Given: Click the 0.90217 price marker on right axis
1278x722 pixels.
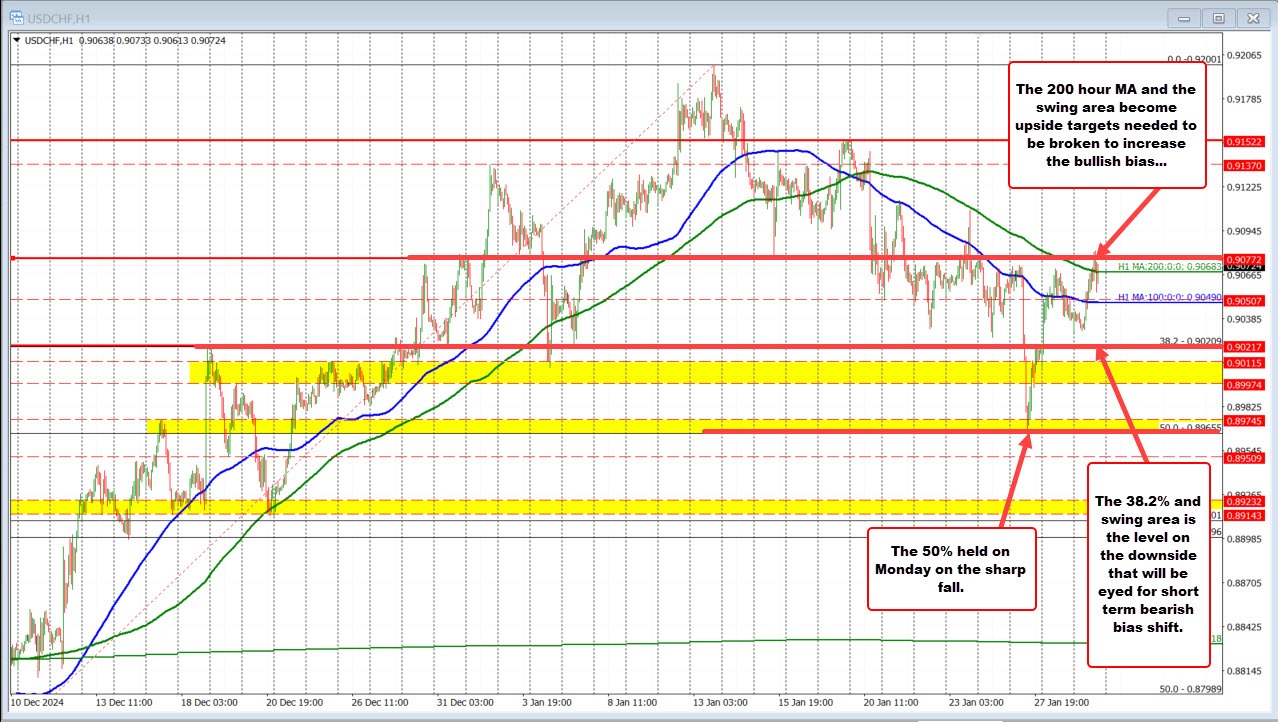Looking at the screenshot, I should pos(1245,346).
